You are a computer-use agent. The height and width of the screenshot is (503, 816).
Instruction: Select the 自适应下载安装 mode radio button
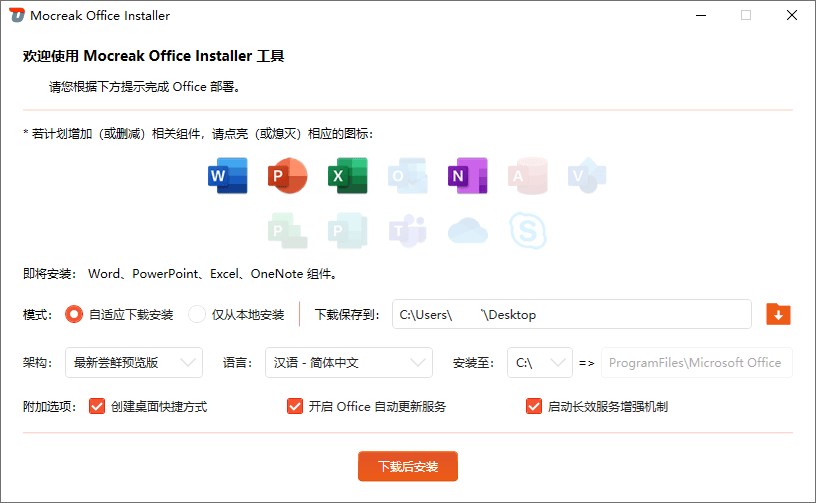click(x=74, y=314)
